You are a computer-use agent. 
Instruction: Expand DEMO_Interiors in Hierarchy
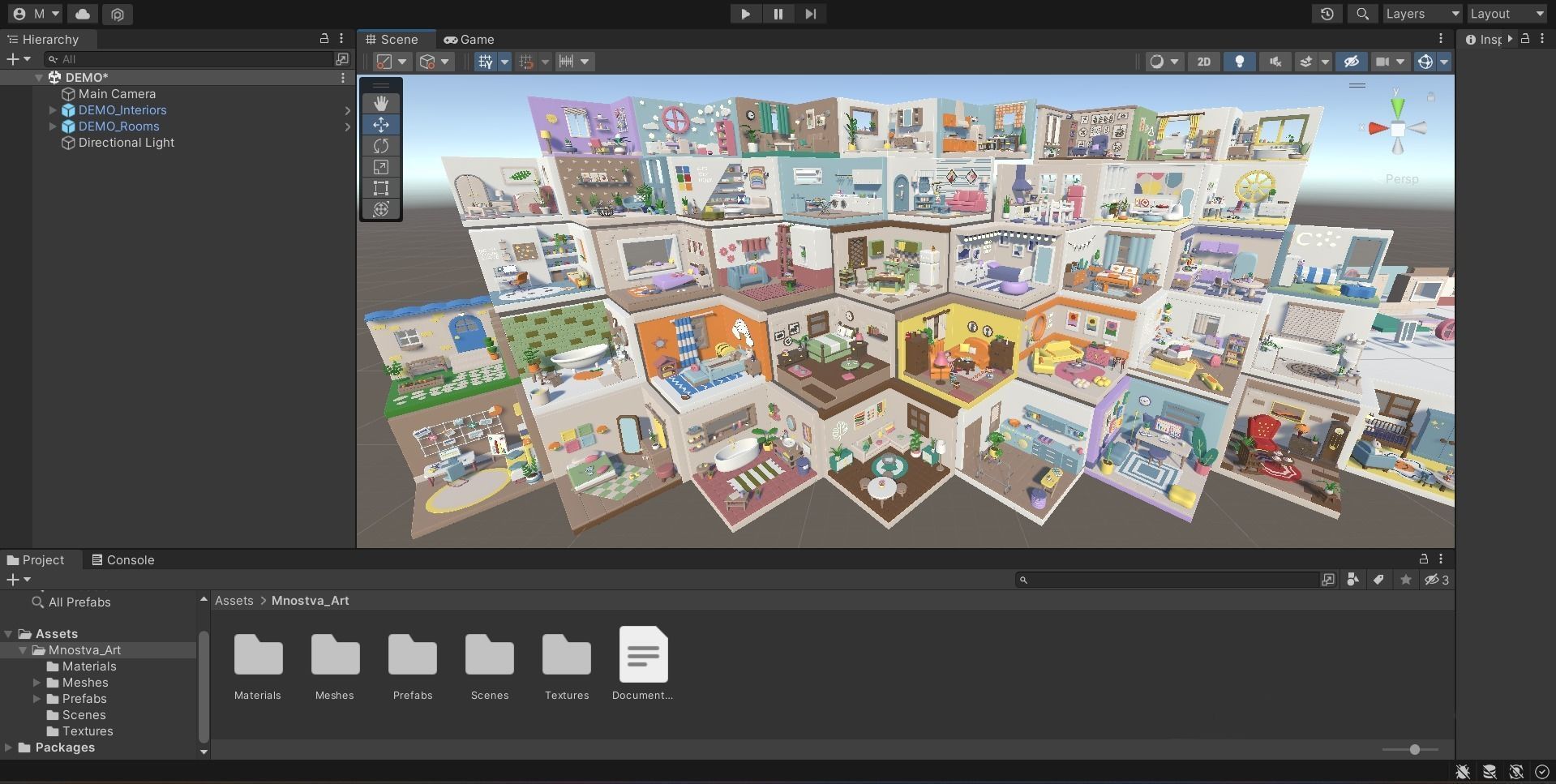tap(53, 110)
